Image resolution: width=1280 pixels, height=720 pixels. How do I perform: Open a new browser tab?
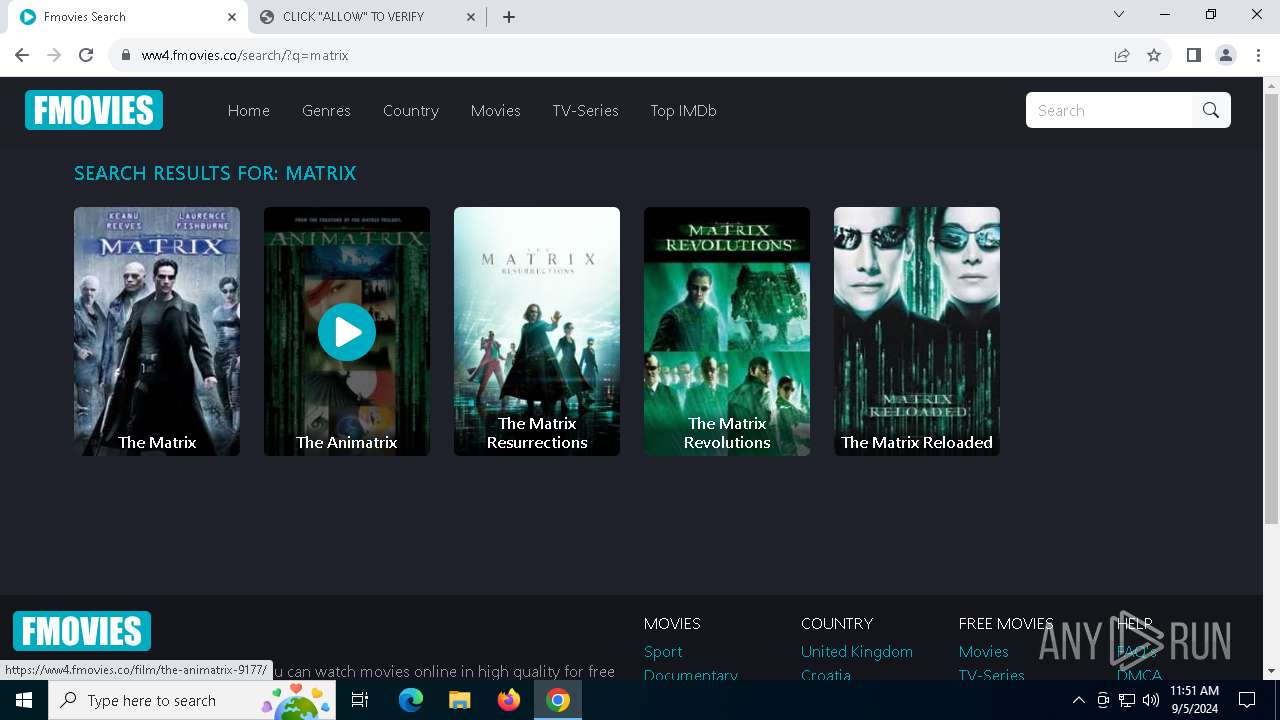(508, 17)
